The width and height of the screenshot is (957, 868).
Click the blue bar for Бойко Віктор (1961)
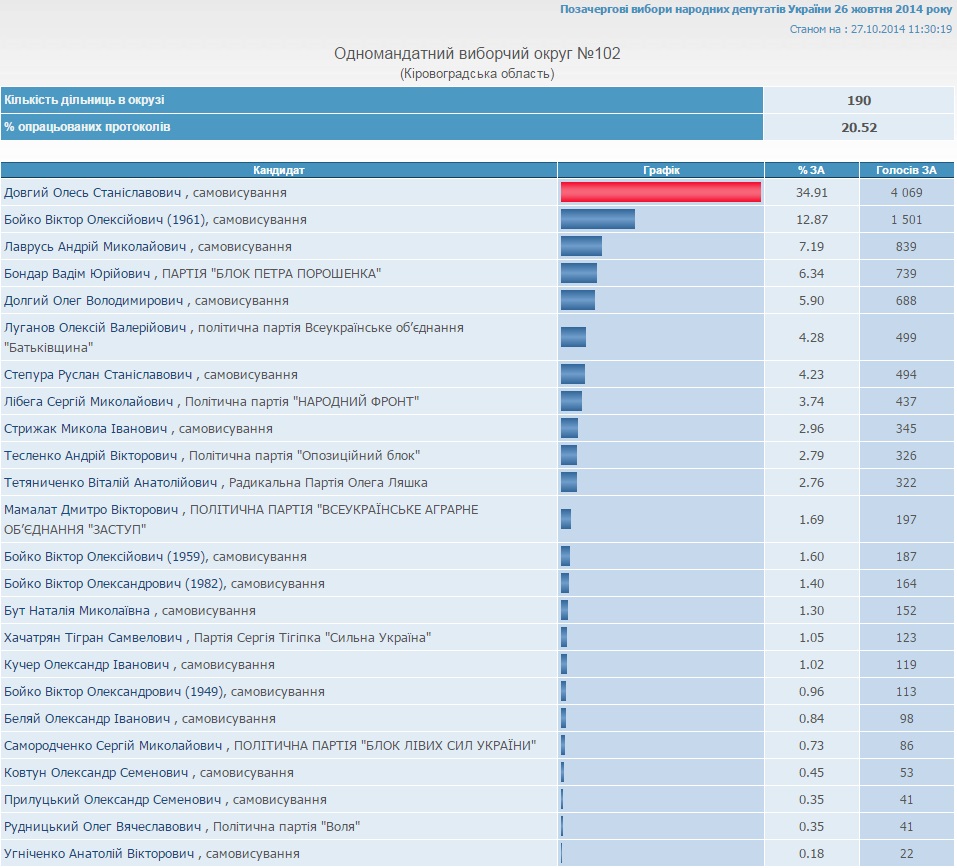coord(597,219)
